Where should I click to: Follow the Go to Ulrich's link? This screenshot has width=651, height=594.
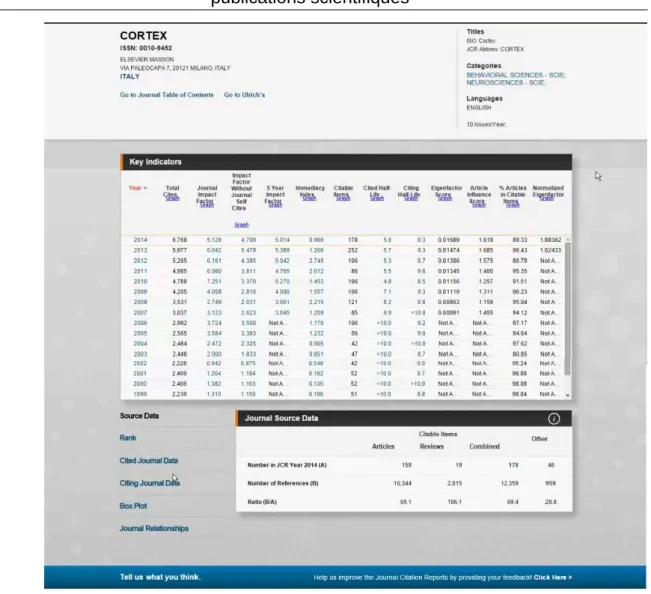coord(244,95)
